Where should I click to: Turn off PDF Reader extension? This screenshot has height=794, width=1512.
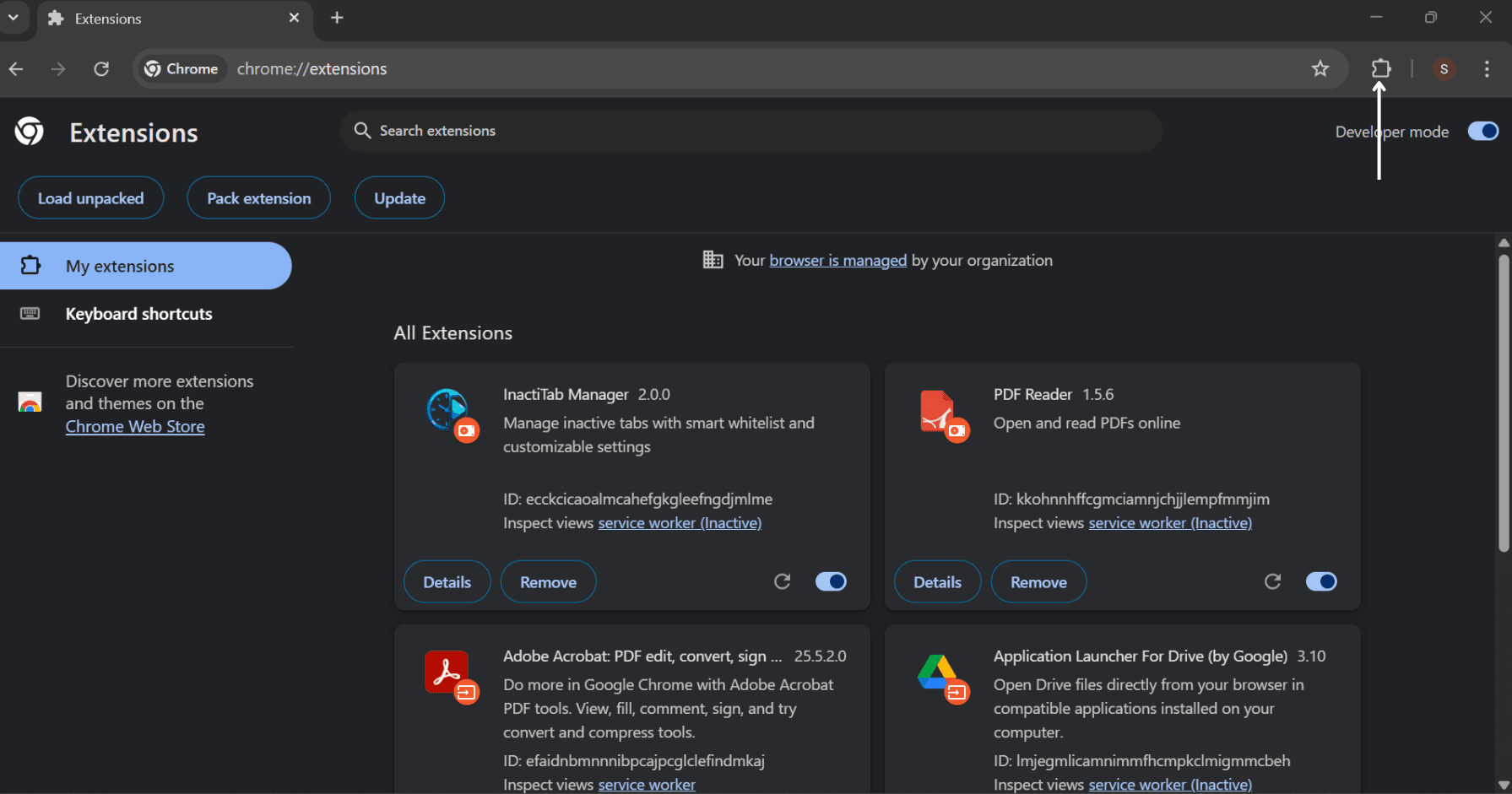tap(1321, 581)
